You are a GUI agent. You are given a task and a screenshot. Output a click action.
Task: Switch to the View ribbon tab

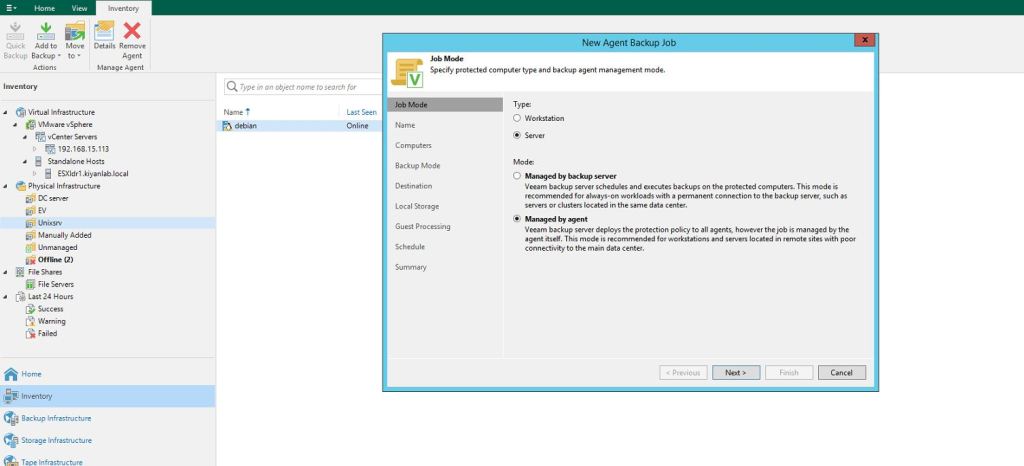(x=79, y=7)
